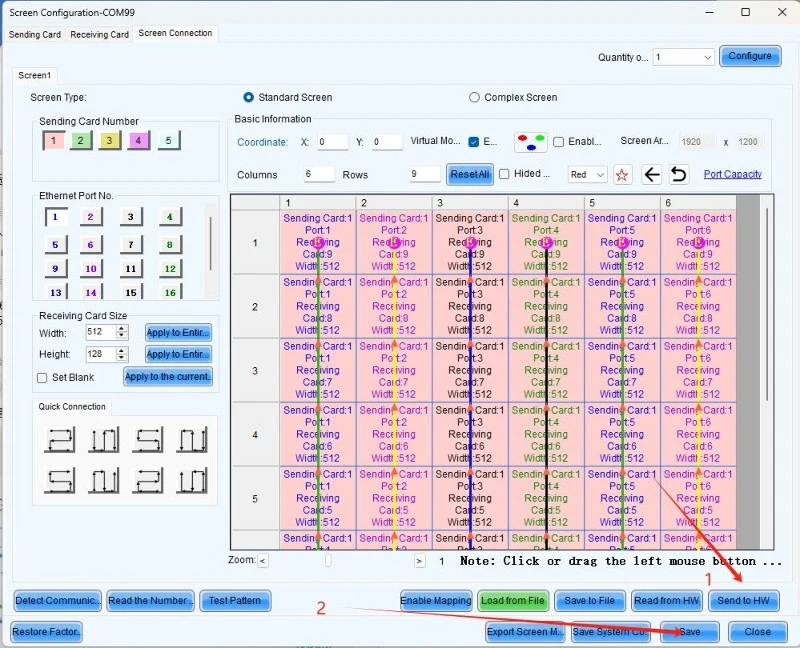
Task: Select the third Quick Connection pattern in the top row
Action: pyautogui.click(x=148, y=440)
